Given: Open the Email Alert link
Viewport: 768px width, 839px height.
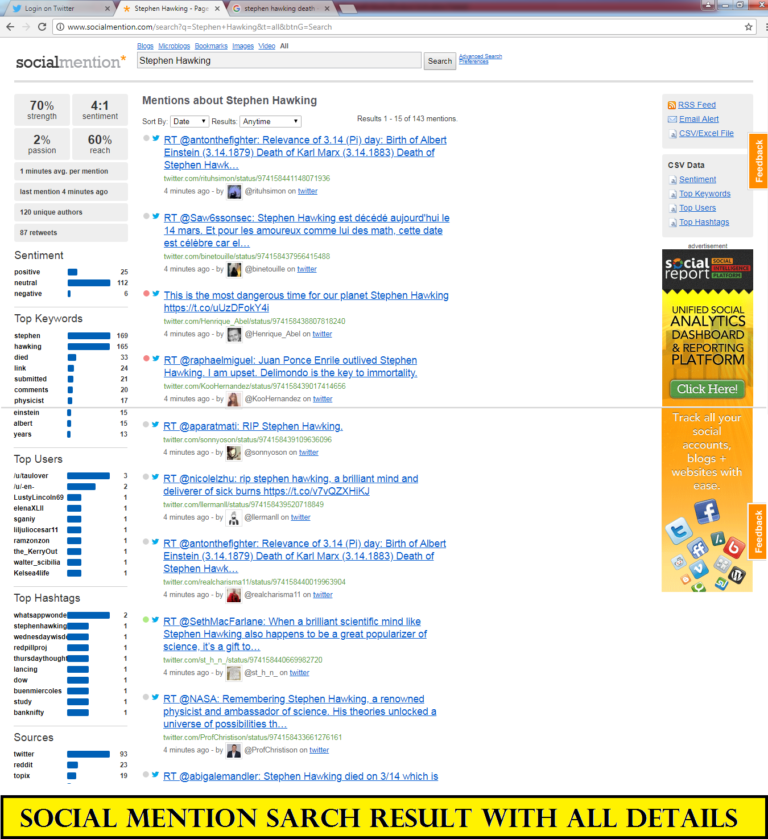Looking at the screenshot, I should (x=699, y=119).
